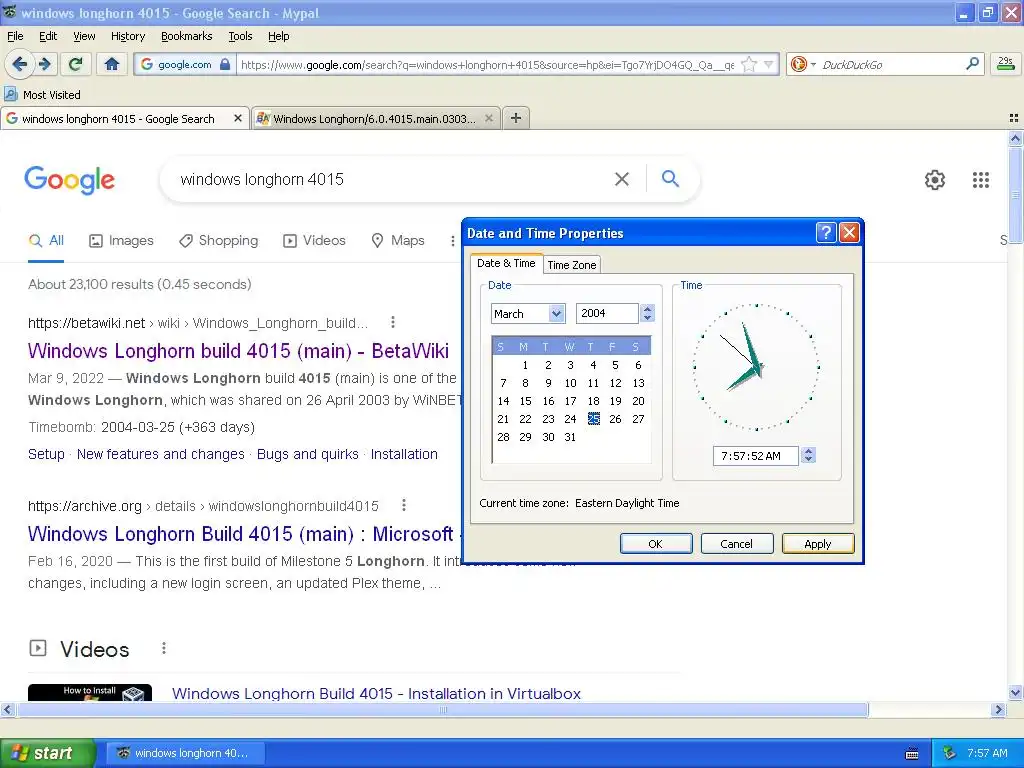Click the 7:57:52 AM time field
This screenshot has height=768, width=1024.
(x=756, y=456)
